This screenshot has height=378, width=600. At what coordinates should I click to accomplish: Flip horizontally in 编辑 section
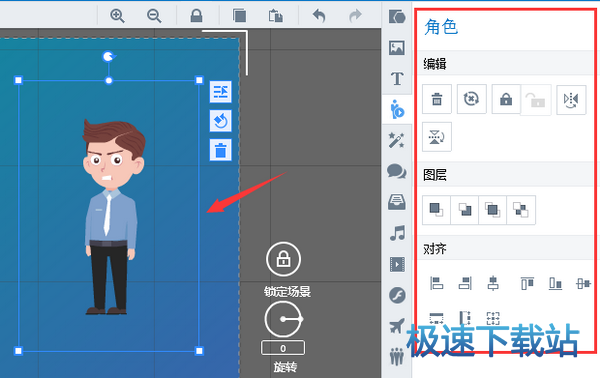coord(571,100)
